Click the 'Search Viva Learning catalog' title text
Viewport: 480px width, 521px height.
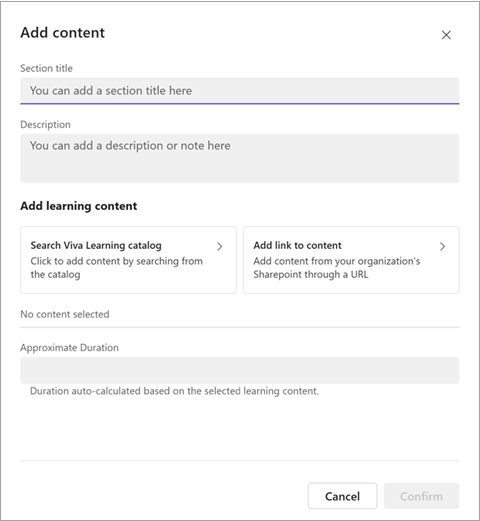pyautogui.click(x=96, y=246)
